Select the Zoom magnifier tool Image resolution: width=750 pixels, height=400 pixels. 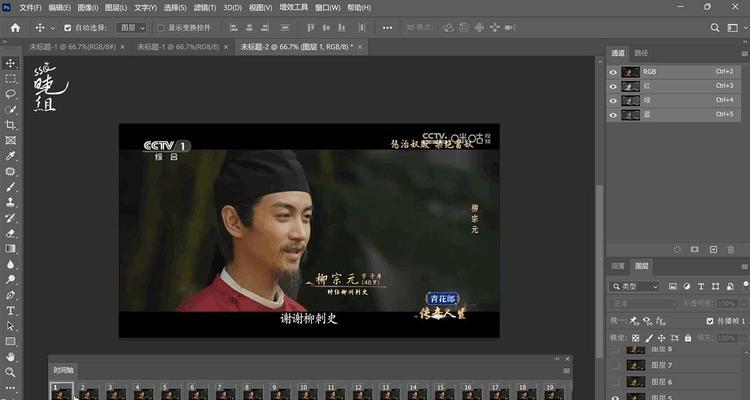click(x=10, y=372)
